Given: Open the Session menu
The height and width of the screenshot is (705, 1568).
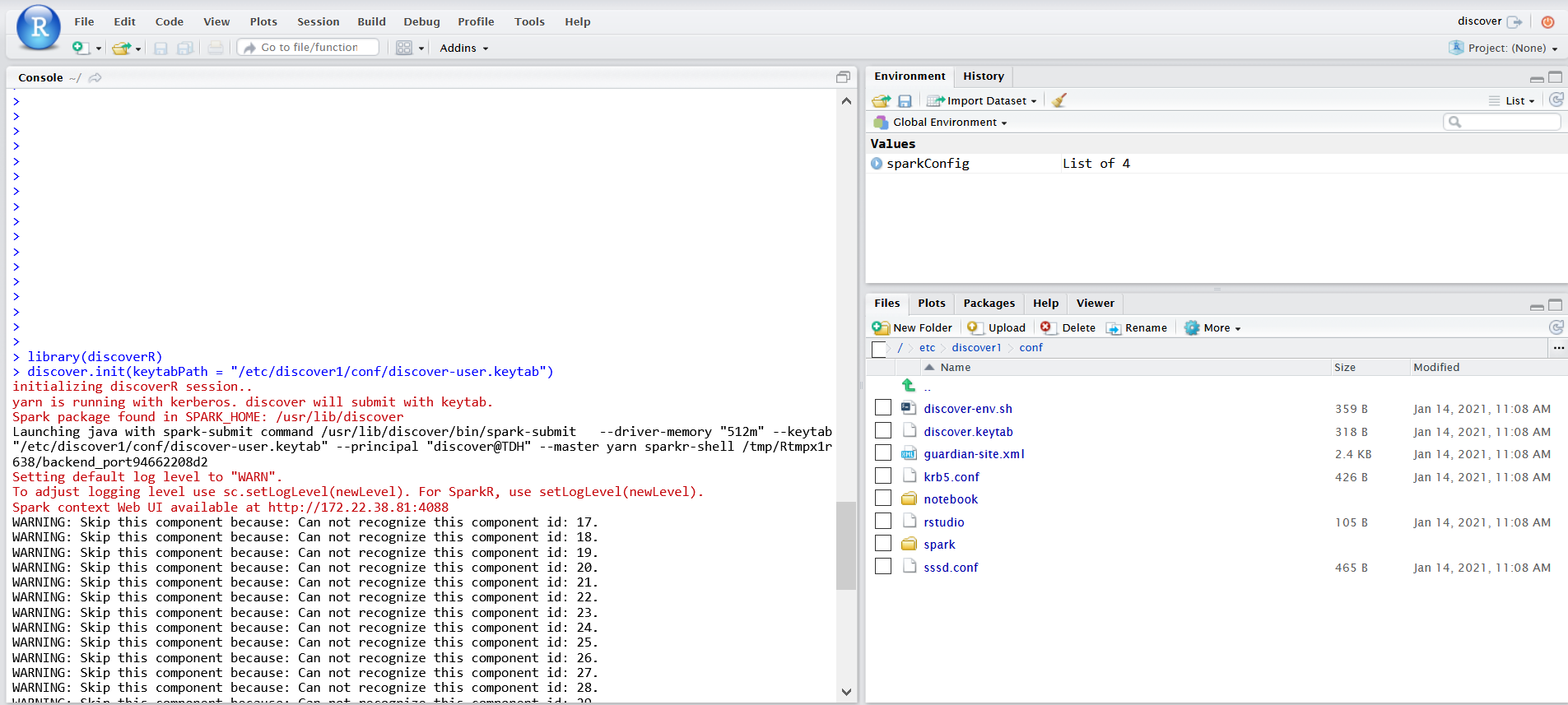Looking at the screenshot, I should click(x=318, y=22).
